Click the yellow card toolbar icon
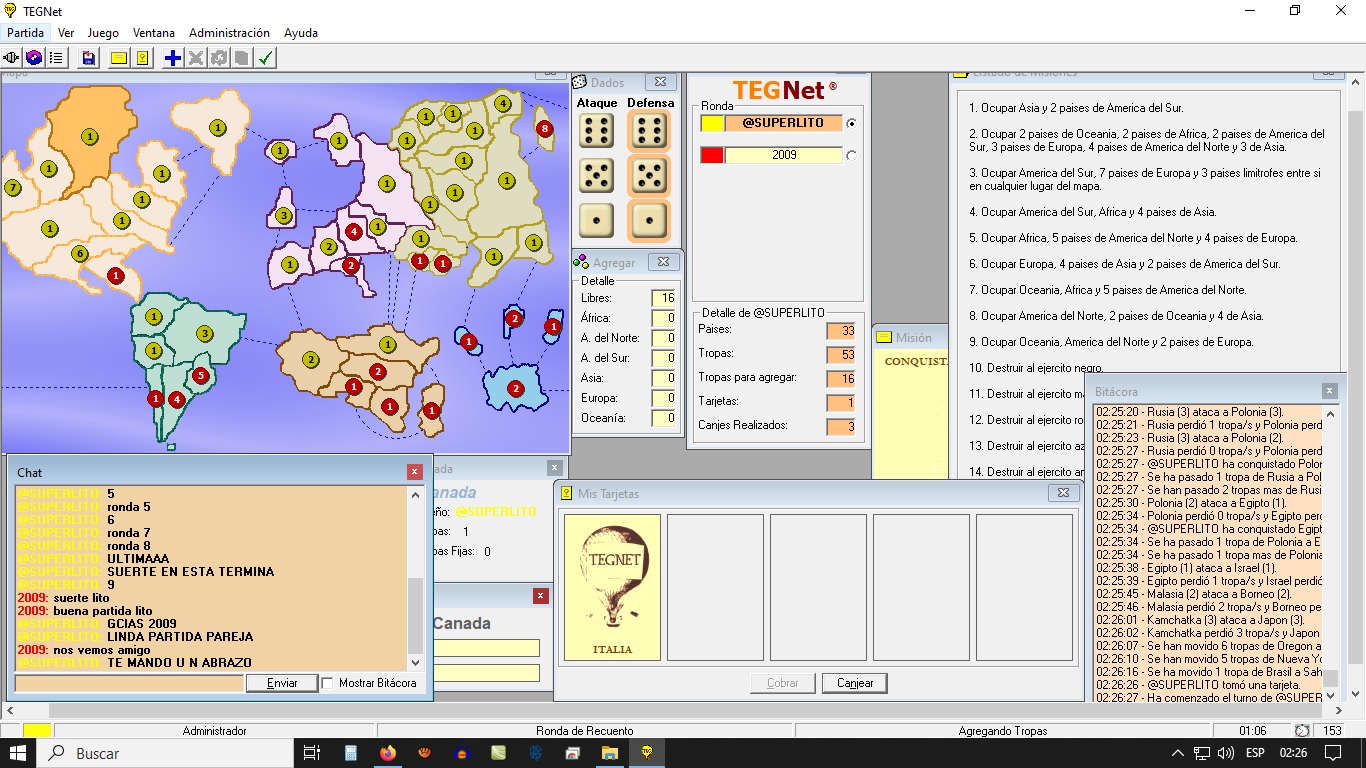Screen dimensions: 1366x768 (119, 58)
